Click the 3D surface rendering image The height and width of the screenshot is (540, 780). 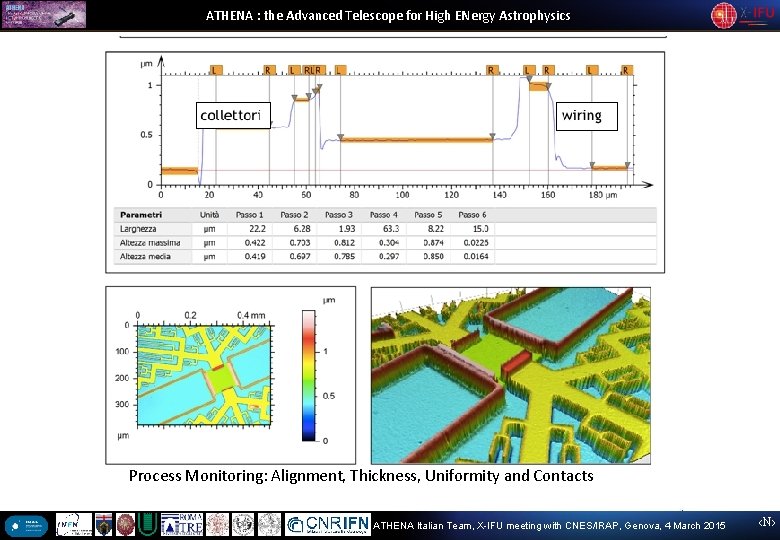[511, 375]
